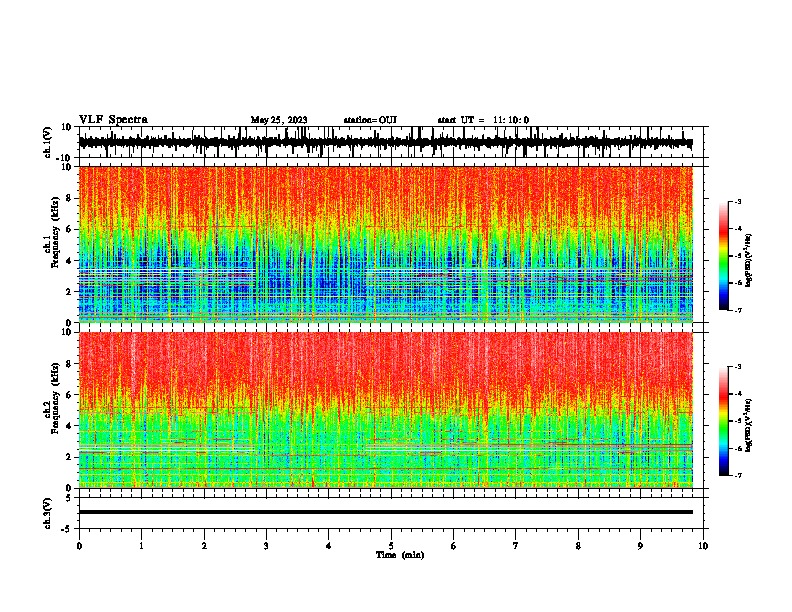Screen dimensions: 792x612
Task: Click the "ch.2 Frequency (kHz)" axis label
Action: pos(51,397)
